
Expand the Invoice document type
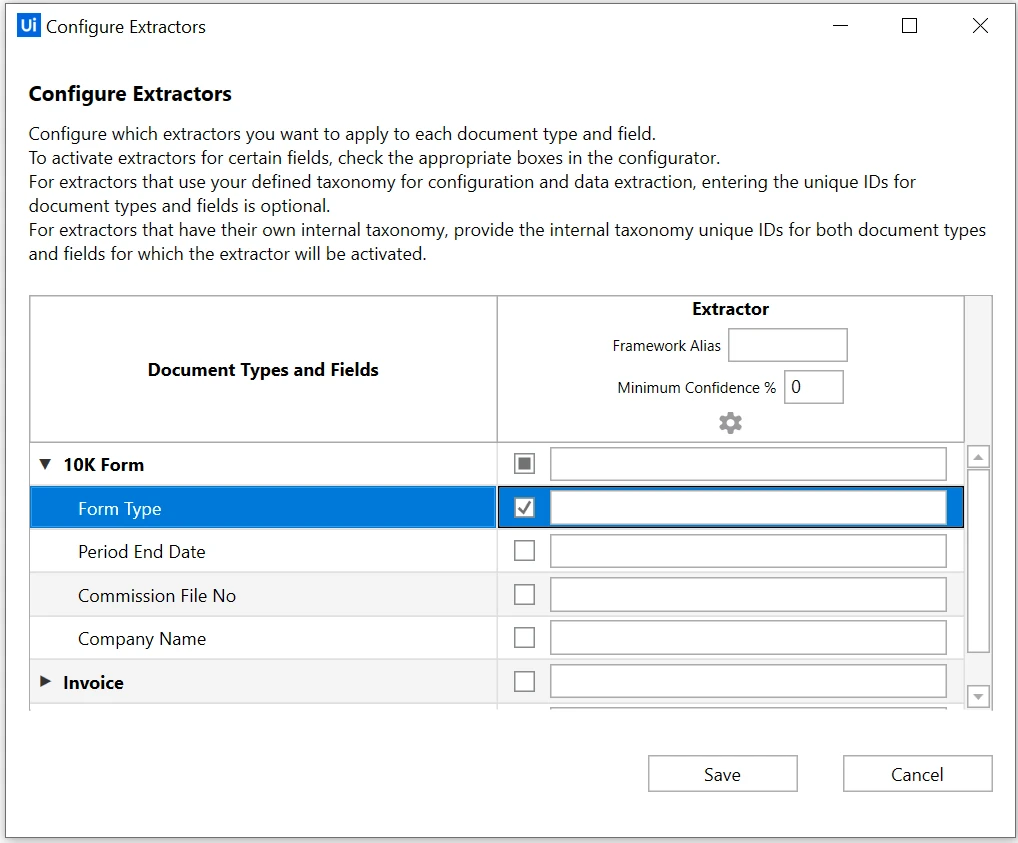click(x=45, y=681)
